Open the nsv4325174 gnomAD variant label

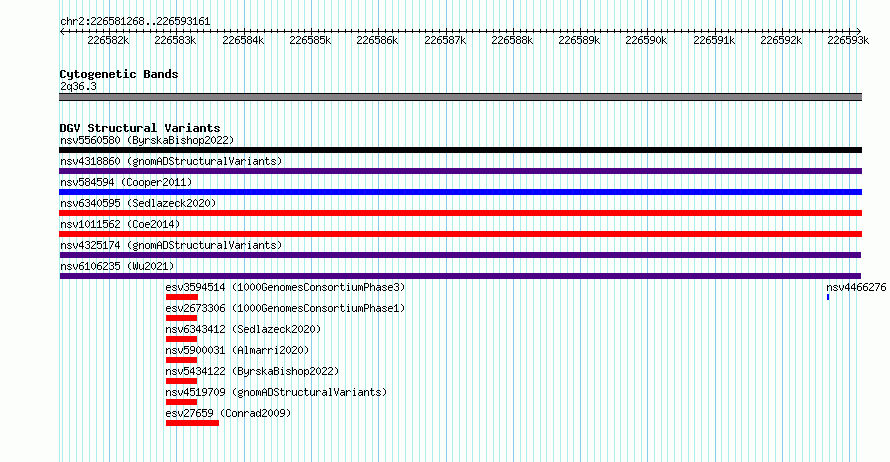pos(171,245)
